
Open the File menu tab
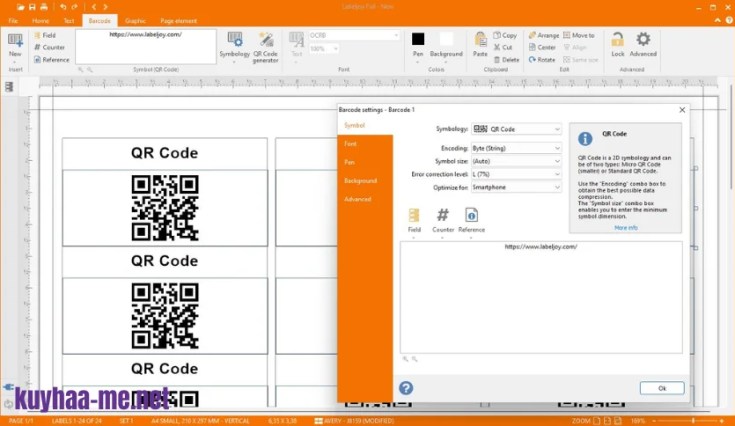13,21
